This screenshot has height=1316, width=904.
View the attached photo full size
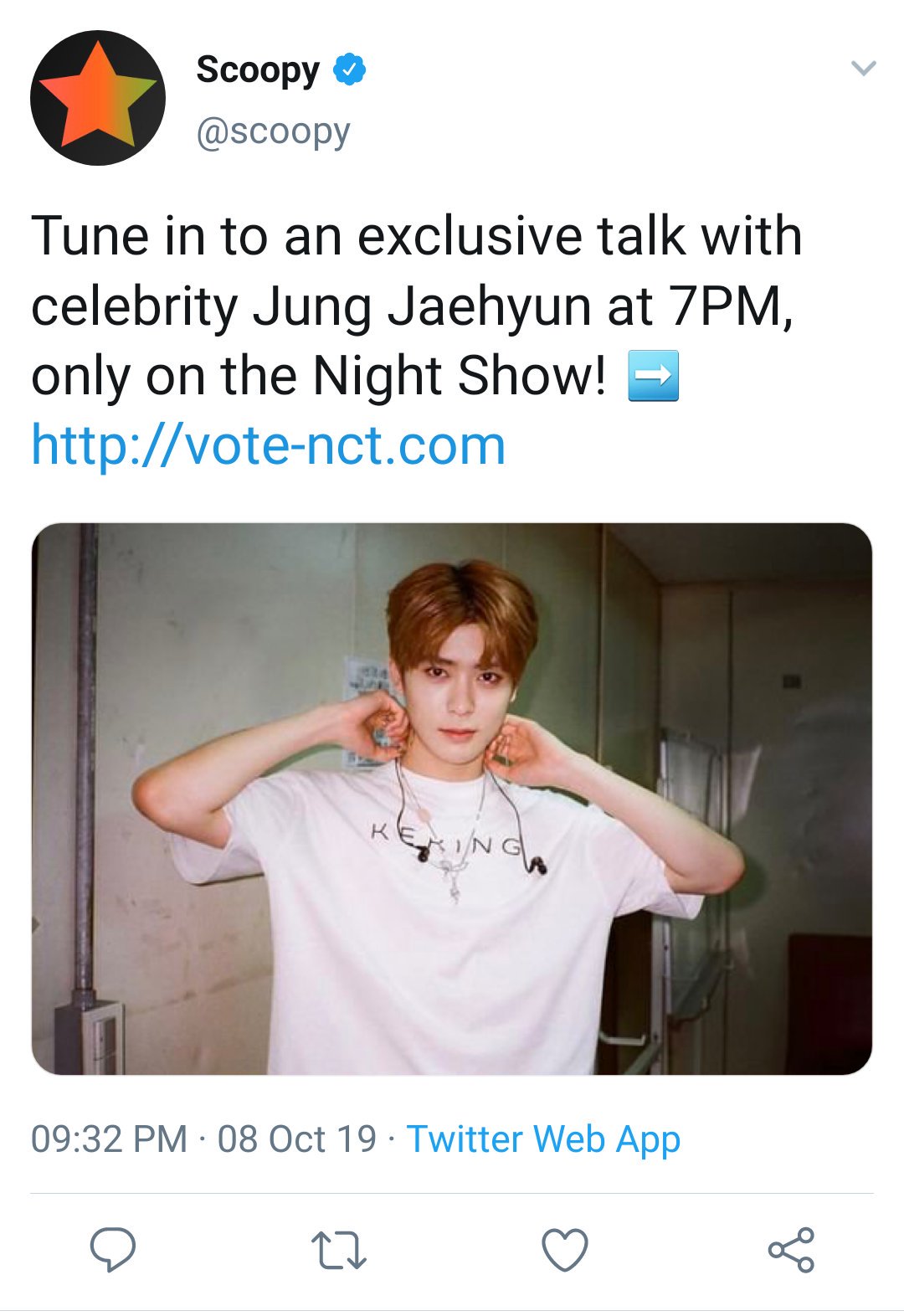pyautogui.click(x=452, y=799)
